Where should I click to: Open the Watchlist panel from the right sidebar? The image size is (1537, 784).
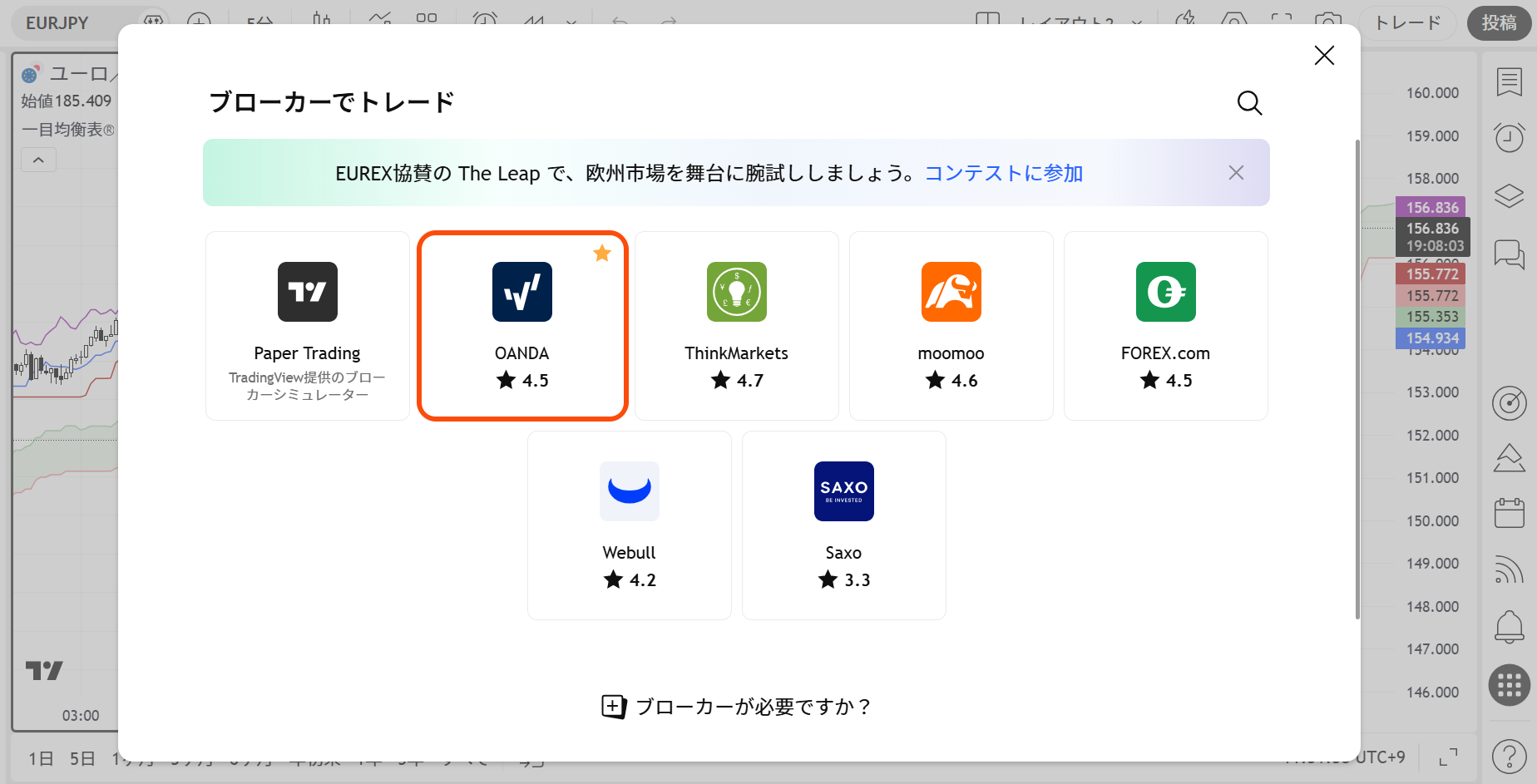coord(1510,81)
